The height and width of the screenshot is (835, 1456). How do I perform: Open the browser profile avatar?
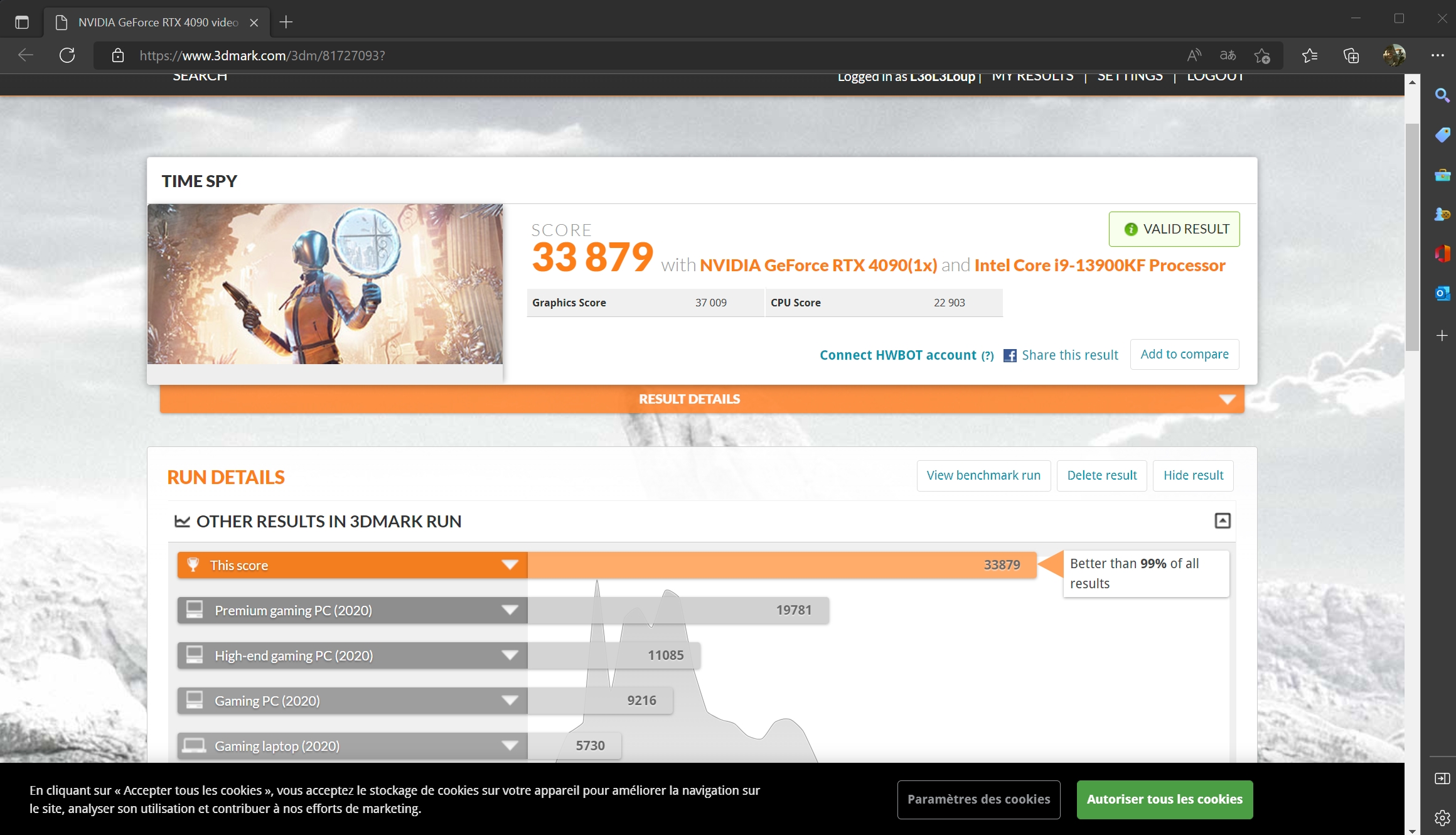1394,55
